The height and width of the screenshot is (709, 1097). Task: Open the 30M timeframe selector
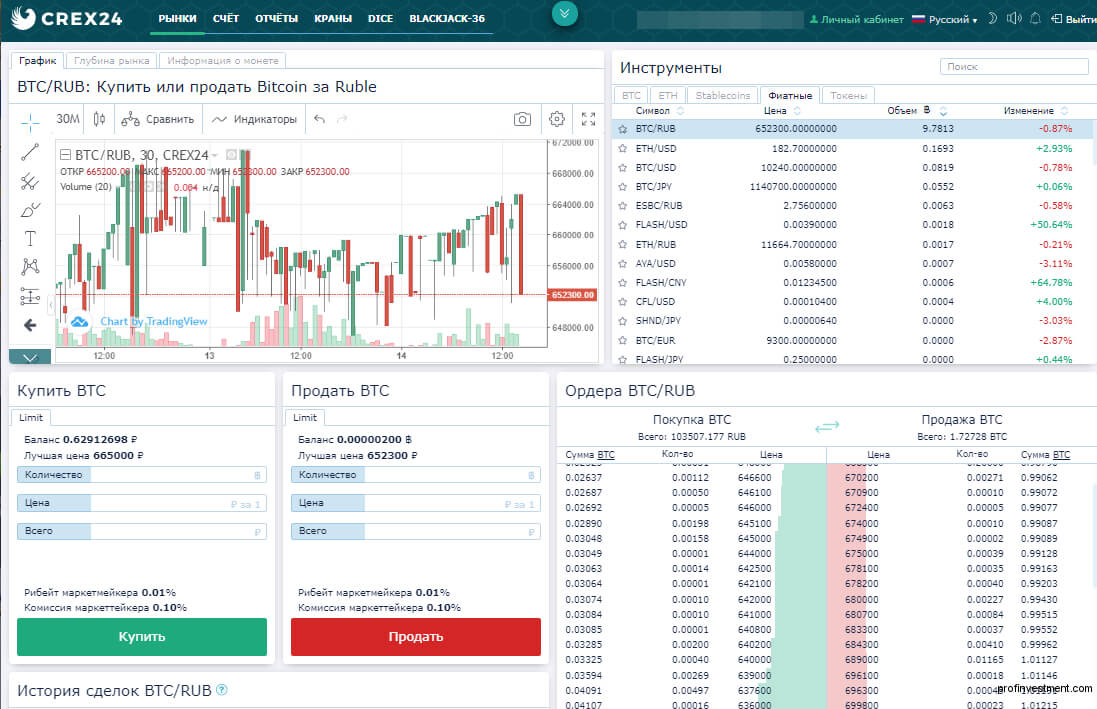68,119
